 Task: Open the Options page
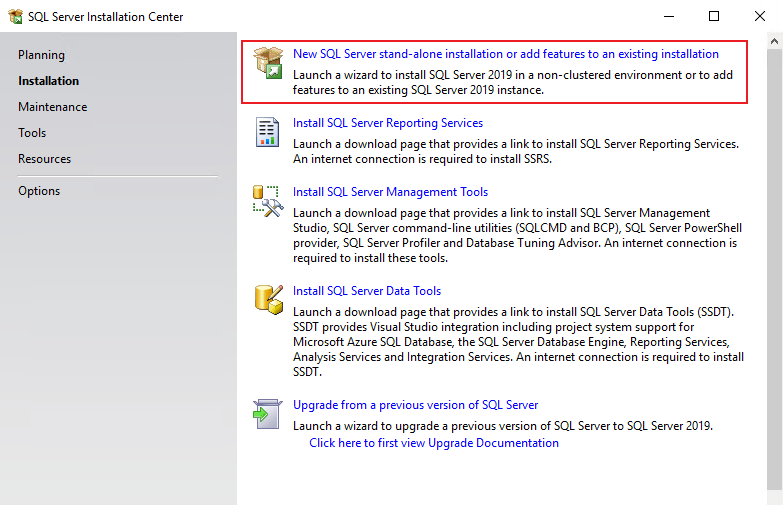pyautogui.click(x=39, y=191)
